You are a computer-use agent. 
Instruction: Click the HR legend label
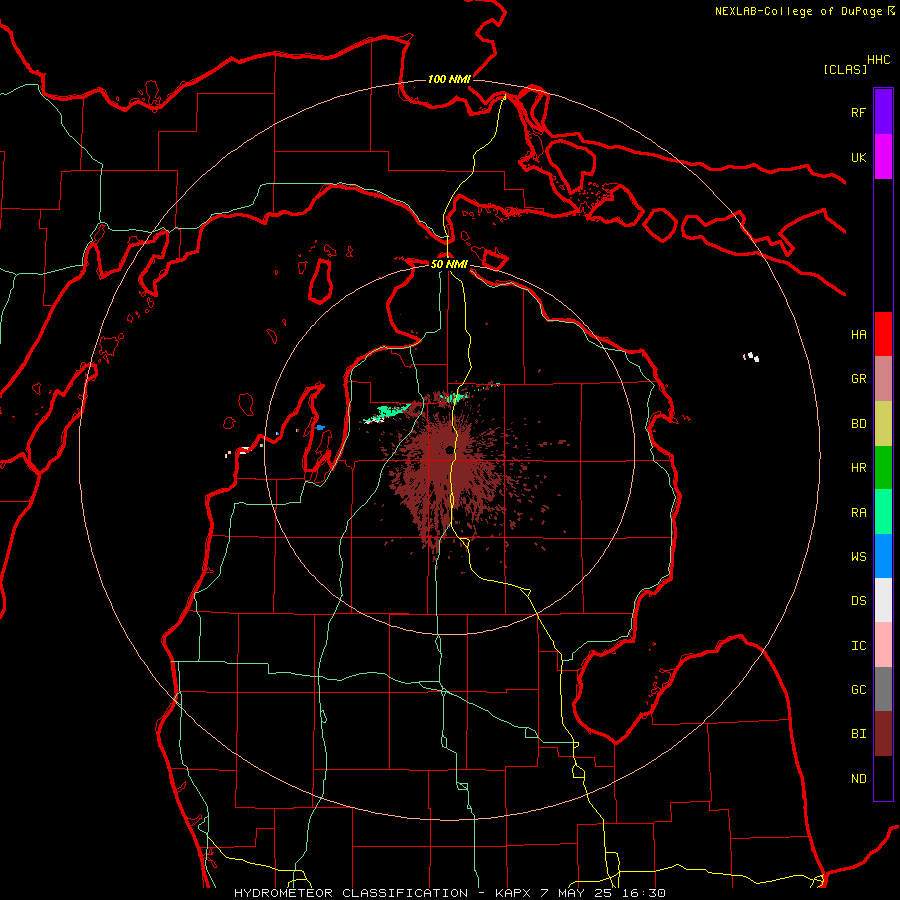[x=858, y=468]
